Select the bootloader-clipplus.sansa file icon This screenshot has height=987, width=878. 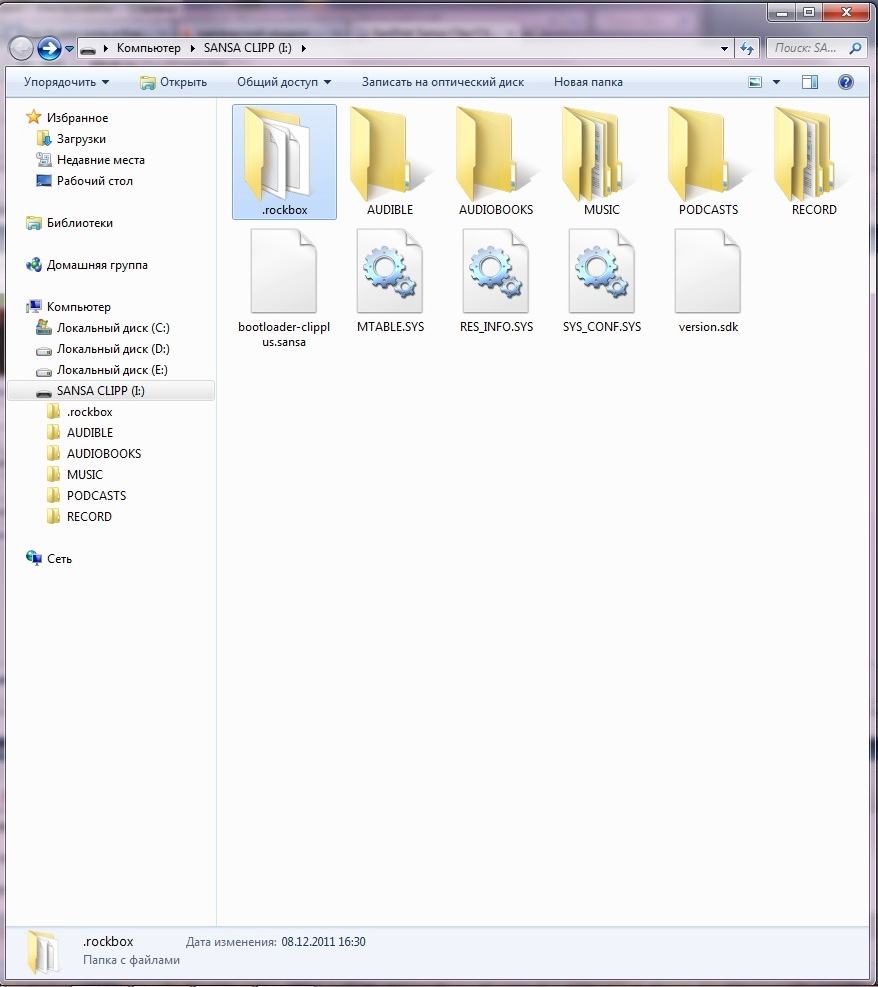[x=283, y=271]
